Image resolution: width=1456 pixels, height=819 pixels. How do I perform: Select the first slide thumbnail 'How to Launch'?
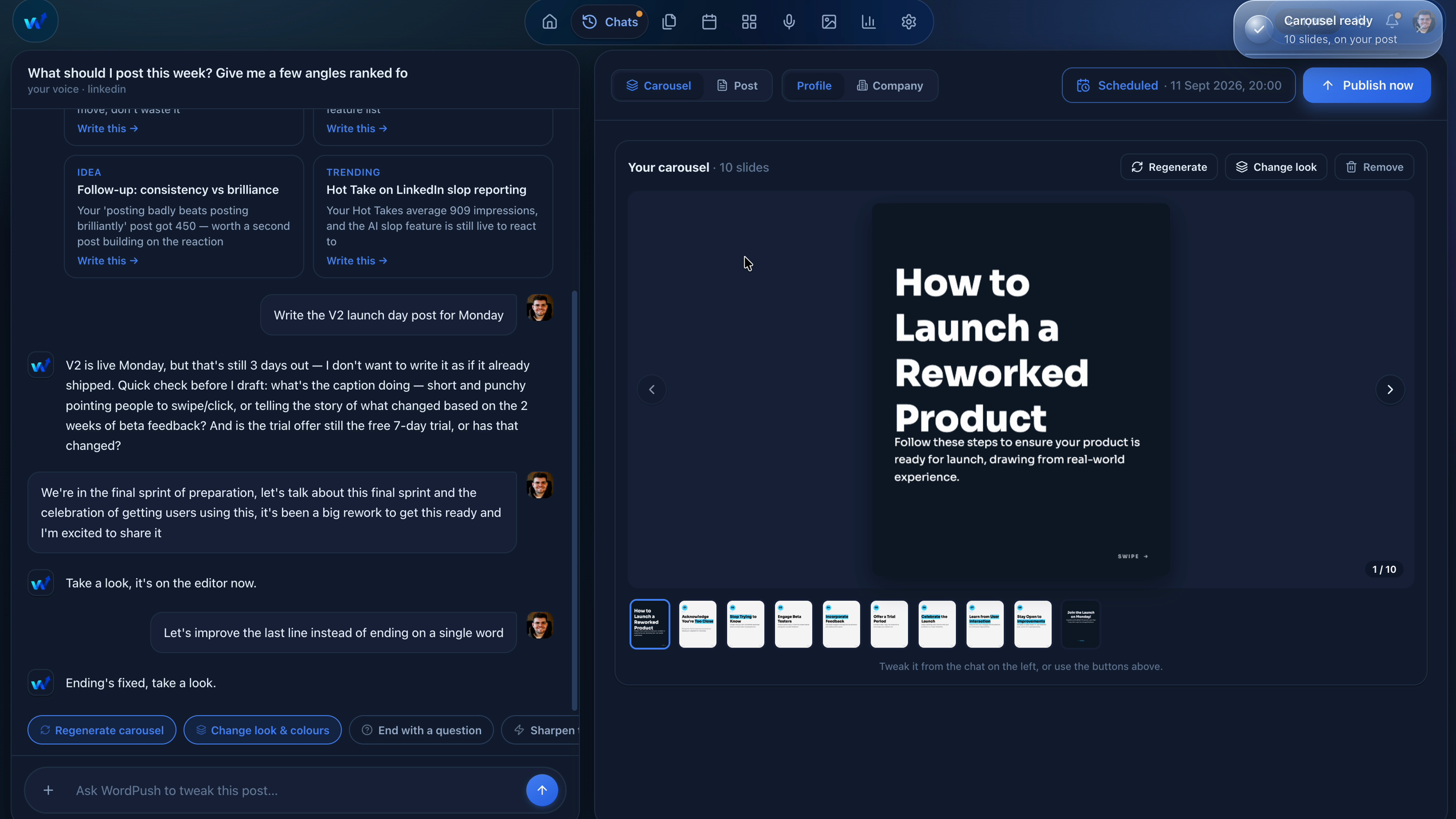pyautogui.click(x=650, y=624)
